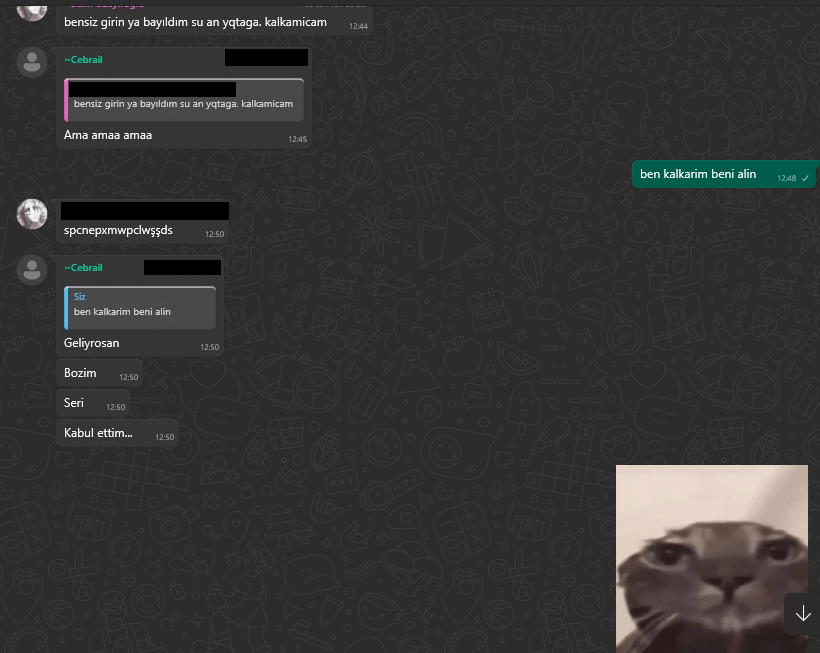Jump to quoted message 'ben kalkarim beni alin'
The width and height of the screenshot is (820, 653).
pyautogui.click(x=140, y=308)
